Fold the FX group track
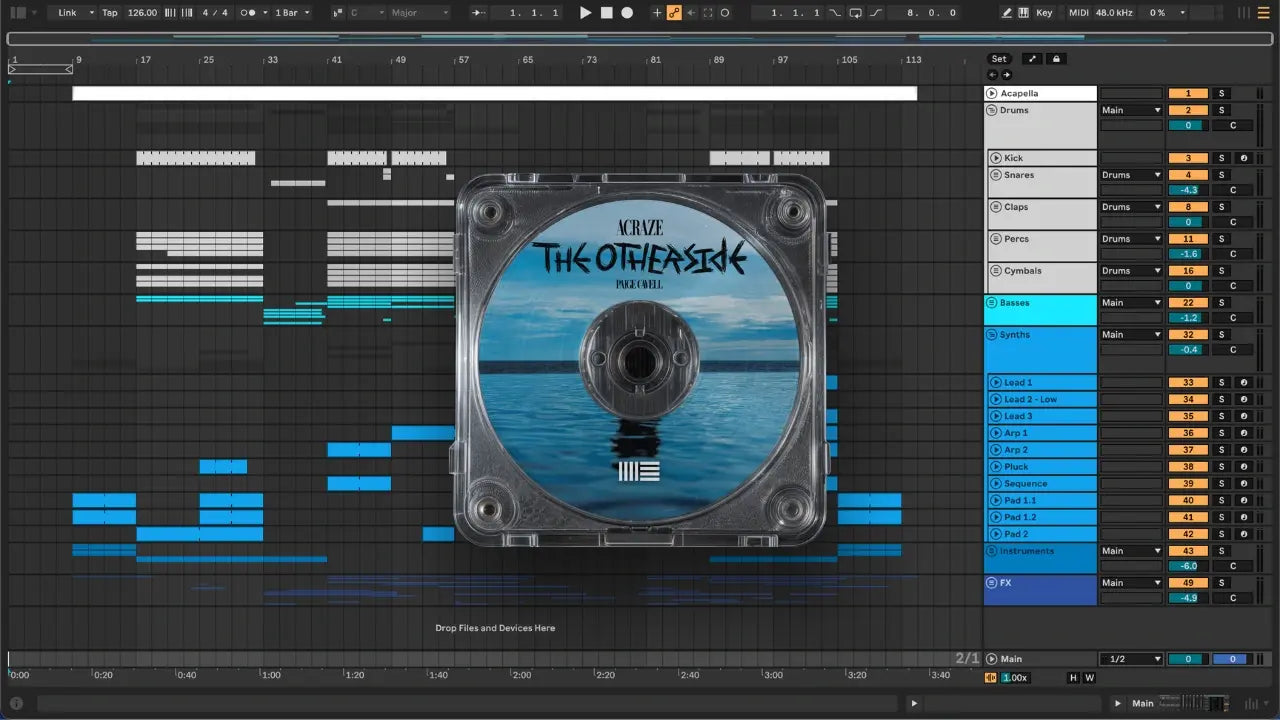Image resolution: width=1280 pixels, height=720 pixels. pos(991,583)
